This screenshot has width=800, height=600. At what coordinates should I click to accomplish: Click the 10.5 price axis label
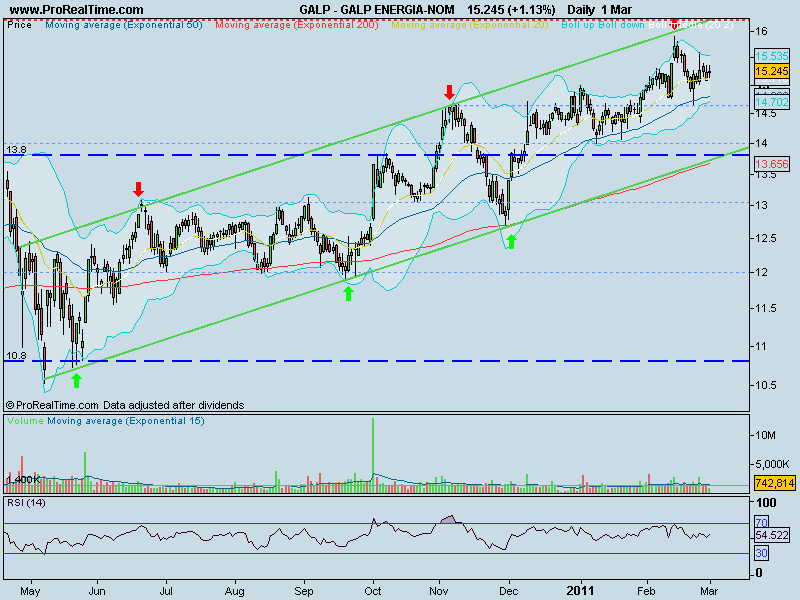click(x=765, y=385)
